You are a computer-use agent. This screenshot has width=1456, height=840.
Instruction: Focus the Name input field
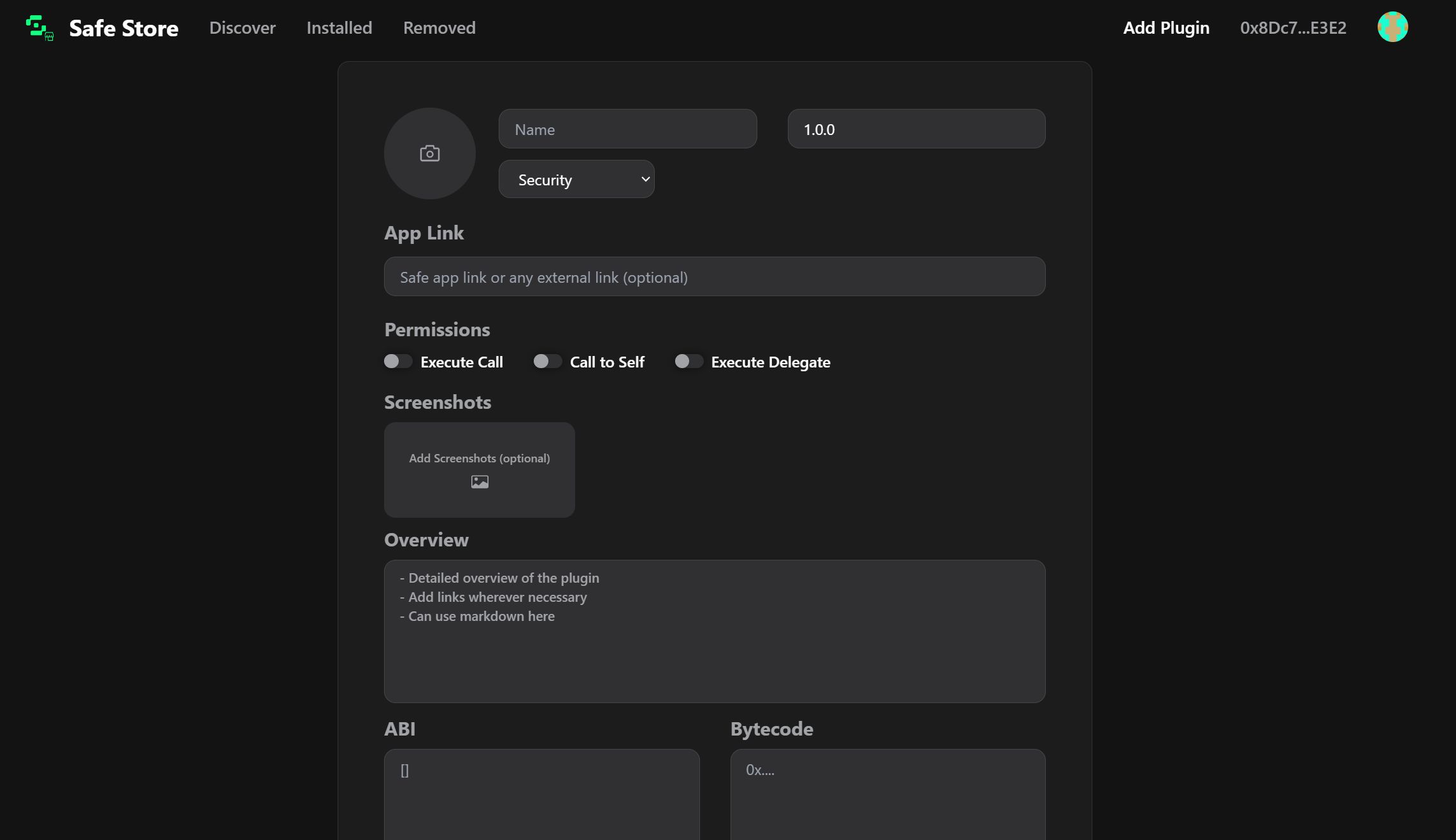click(x=627, y=129)
